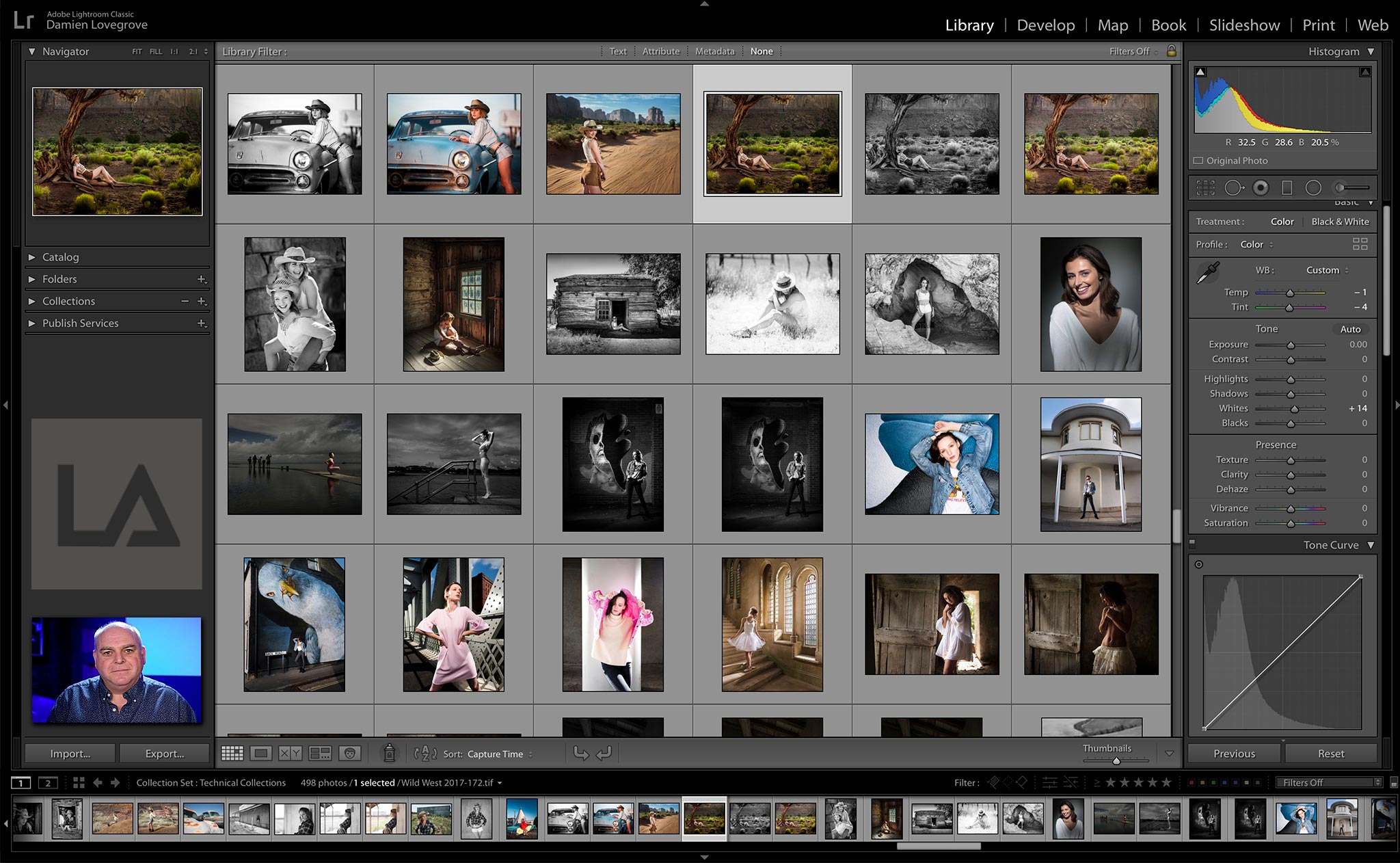Go back with filmstrip left arrow
The height and width of the screenshot is (863, 1400).
click(x=98, y=782)
